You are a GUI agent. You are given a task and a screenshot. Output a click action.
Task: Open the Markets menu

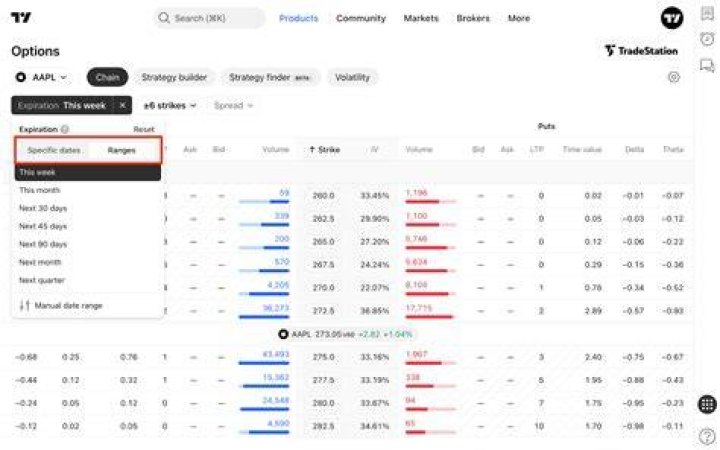tap(421, 18)
